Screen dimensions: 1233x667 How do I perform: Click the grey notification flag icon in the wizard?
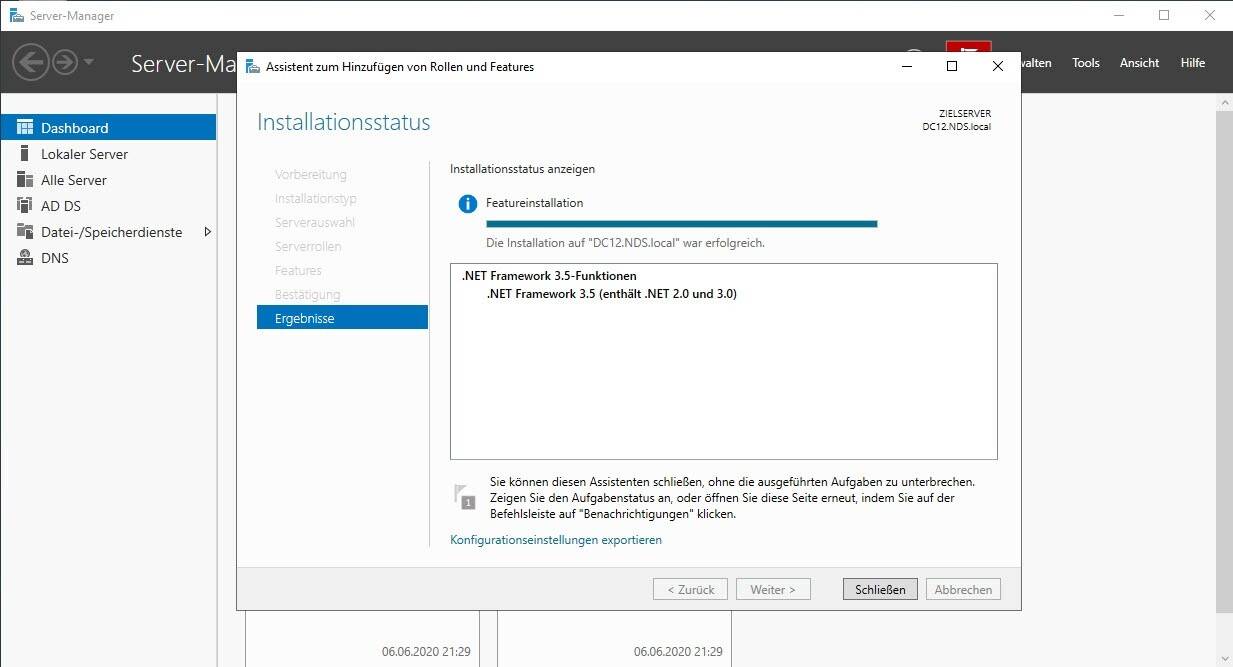tap(464, 496)
